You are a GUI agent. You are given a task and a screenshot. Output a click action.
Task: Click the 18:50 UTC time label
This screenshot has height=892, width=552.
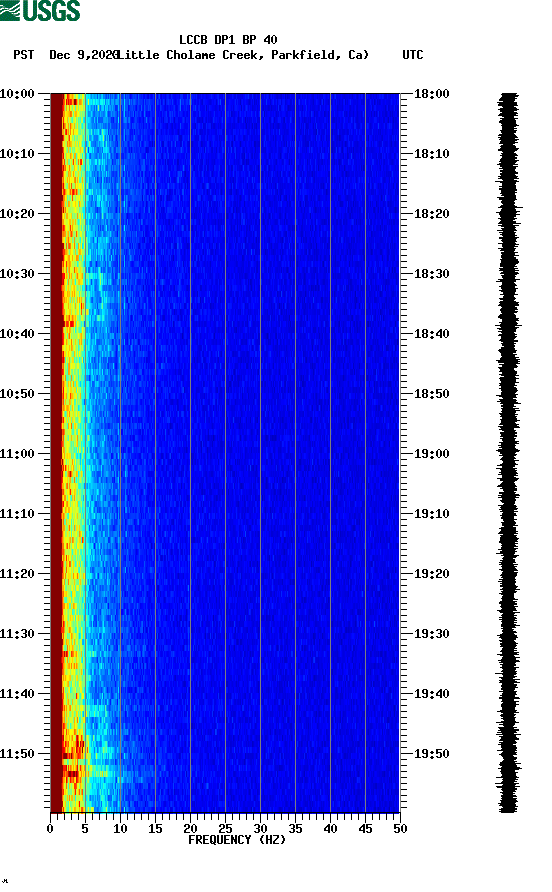pos(431,394)
